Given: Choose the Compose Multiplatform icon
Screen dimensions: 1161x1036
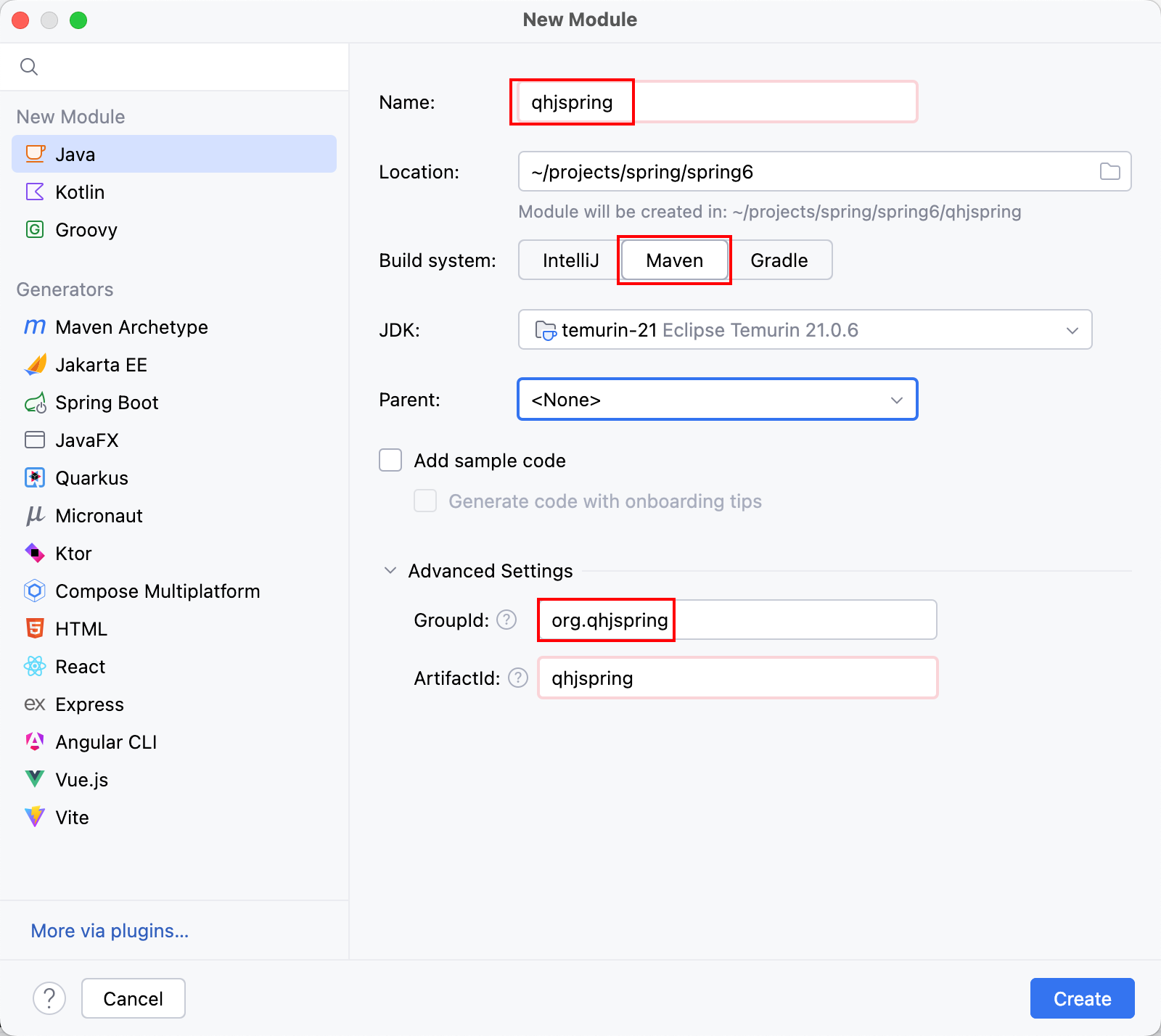Looking at the screenshot, I should coord(35,591).
